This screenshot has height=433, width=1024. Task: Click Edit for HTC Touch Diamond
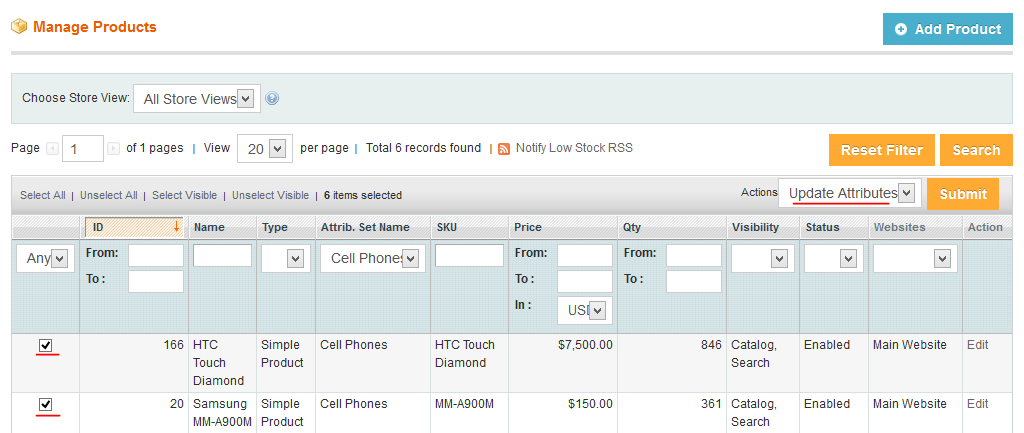tap(977, 345)
